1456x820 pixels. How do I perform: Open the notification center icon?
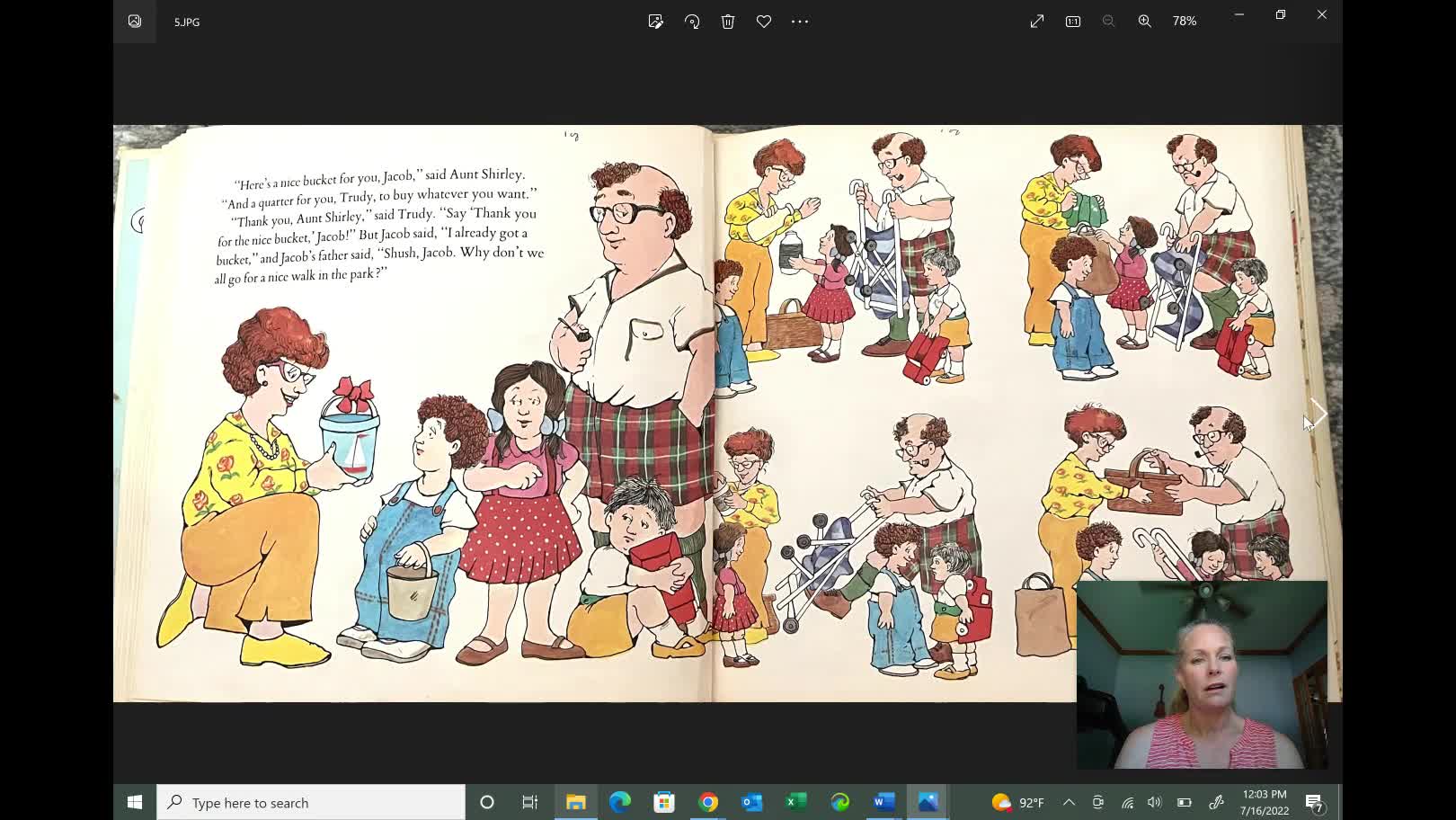coord(1314,802)
